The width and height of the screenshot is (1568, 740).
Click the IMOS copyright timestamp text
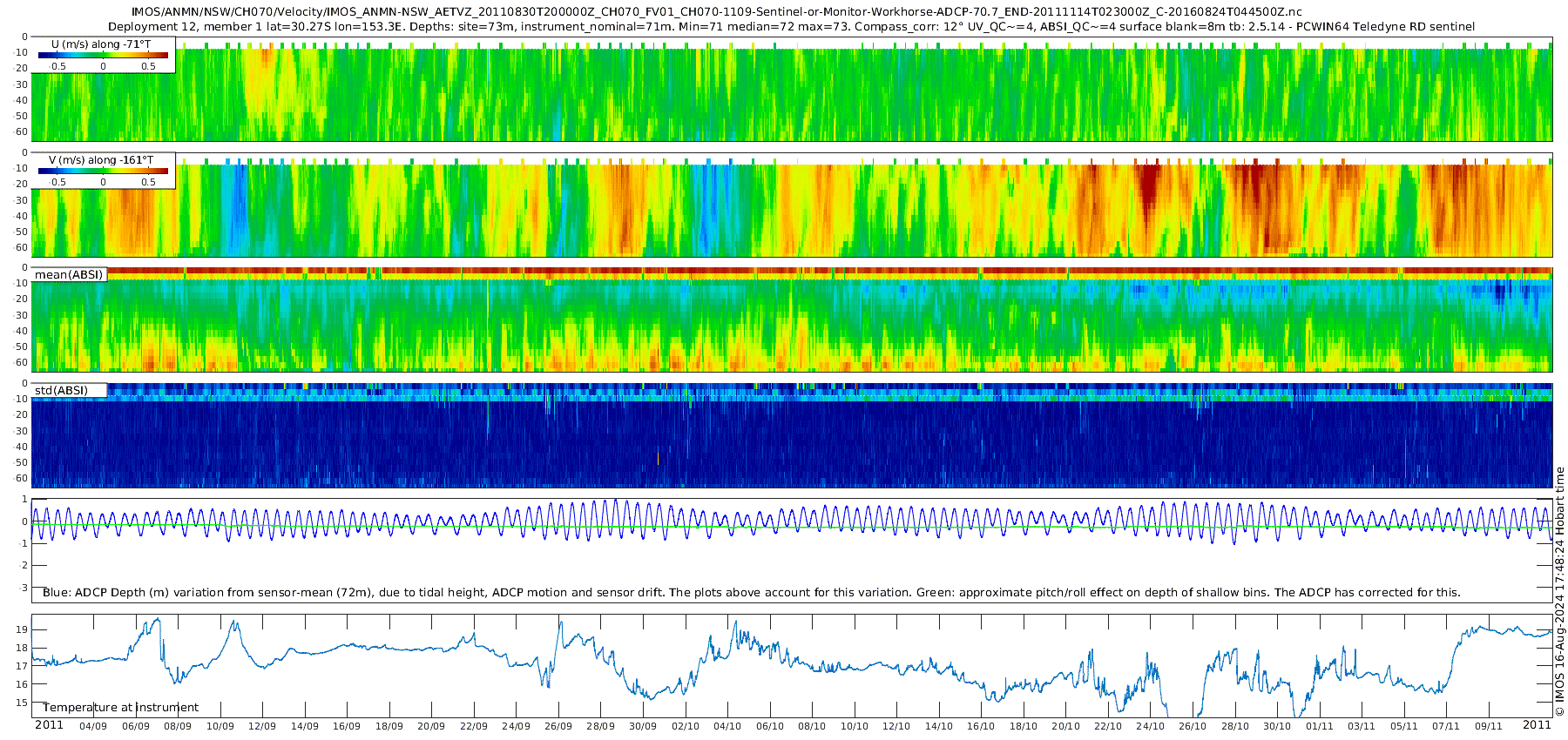click(1559, 592)
